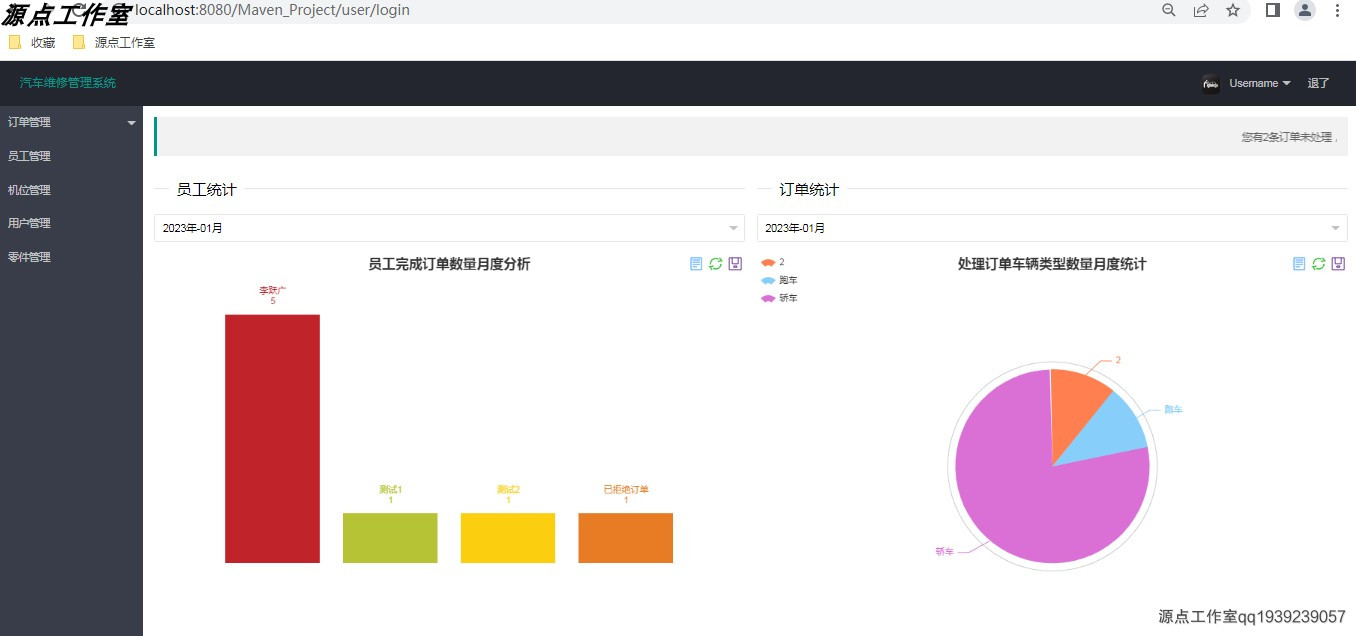Click the browser bookmark star icon
This screenshot has width=1356, height=636.
point(1234,11)
